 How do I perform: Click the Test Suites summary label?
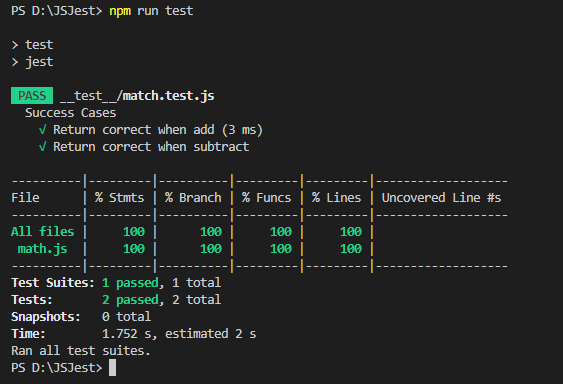tap(53, 283)
